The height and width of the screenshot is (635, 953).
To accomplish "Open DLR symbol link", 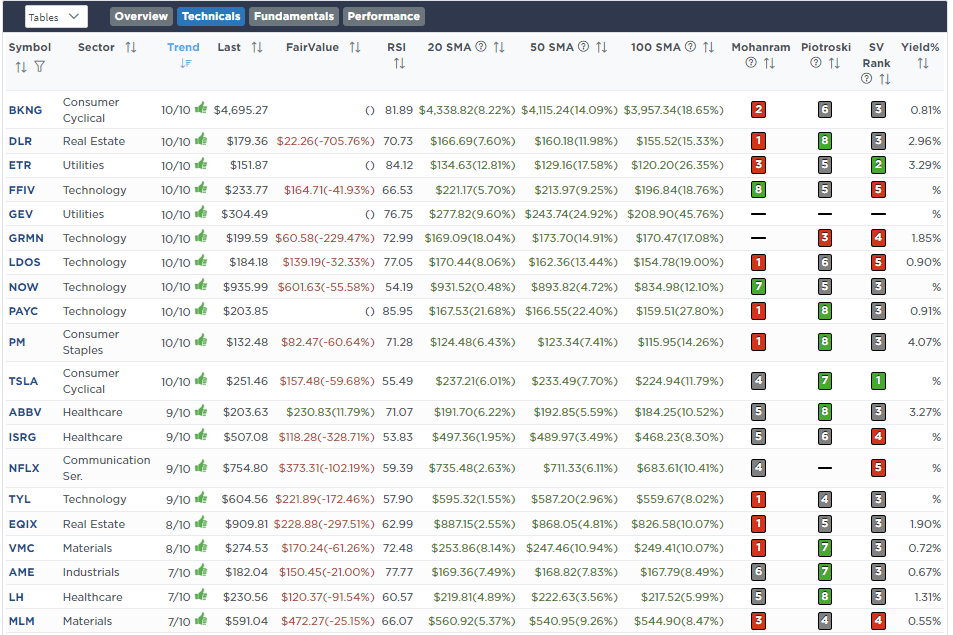I will [x=20, y=141].
